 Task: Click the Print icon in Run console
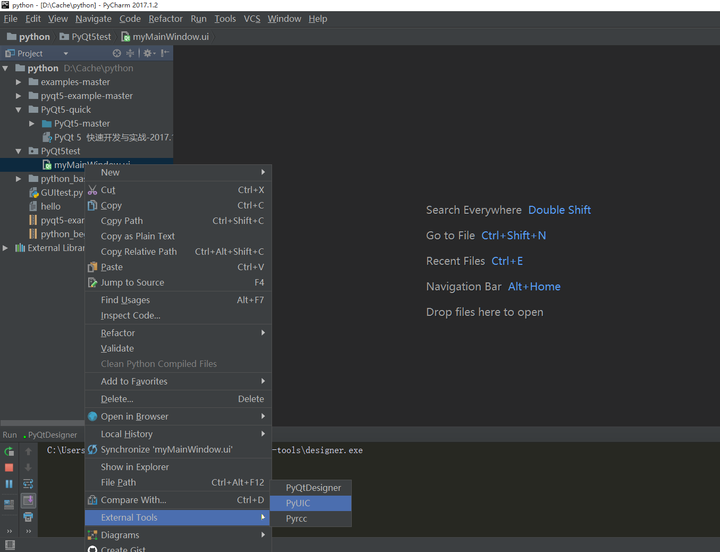pyautogui.click(x=28, y=517)
